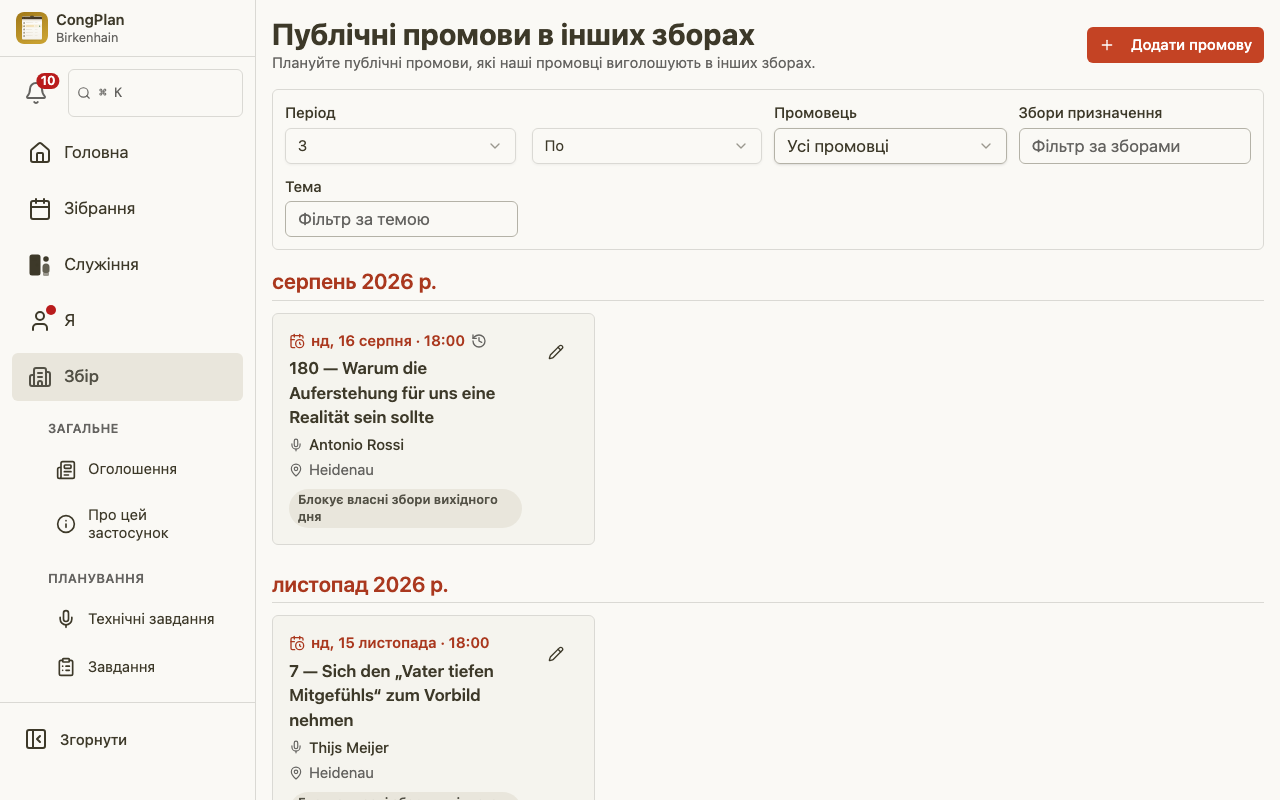Open the Зібрання section
The image size is (1280, 800).
pyautogui.click(x=128, y=209)
